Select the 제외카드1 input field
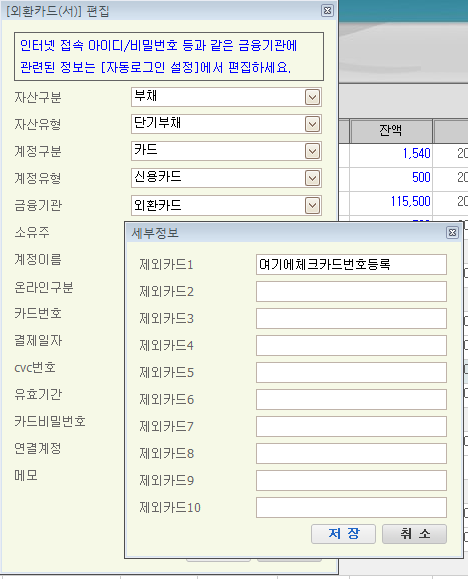This screenshot has height=579, width=468. point(351,264)
